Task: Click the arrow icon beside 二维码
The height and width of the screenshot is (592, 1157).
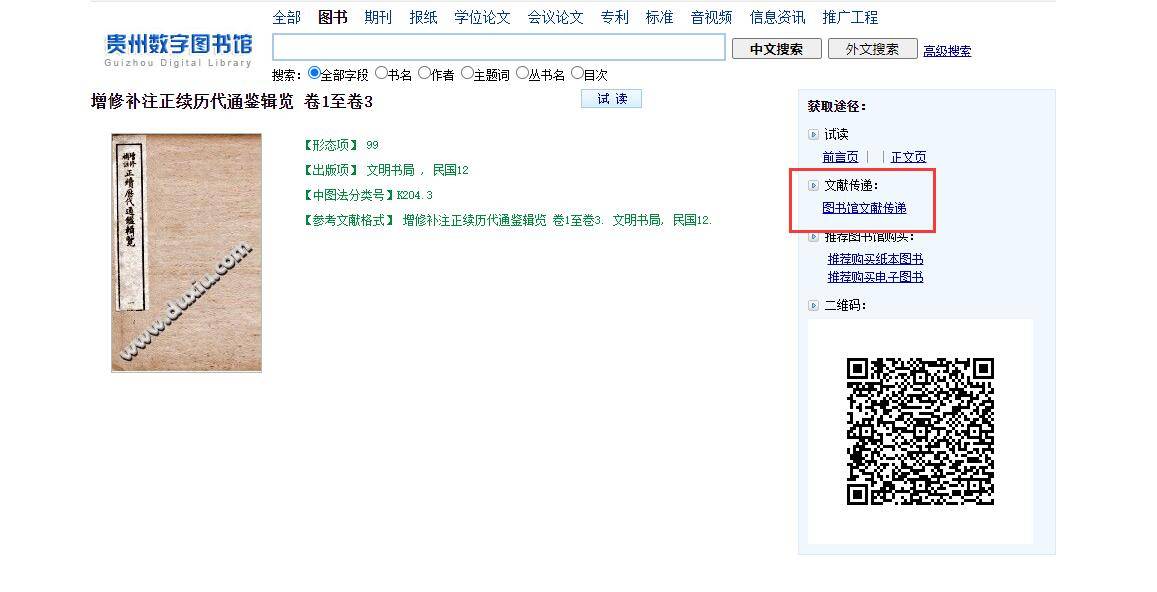Action: pyautogui.click(x=813, y=305)
